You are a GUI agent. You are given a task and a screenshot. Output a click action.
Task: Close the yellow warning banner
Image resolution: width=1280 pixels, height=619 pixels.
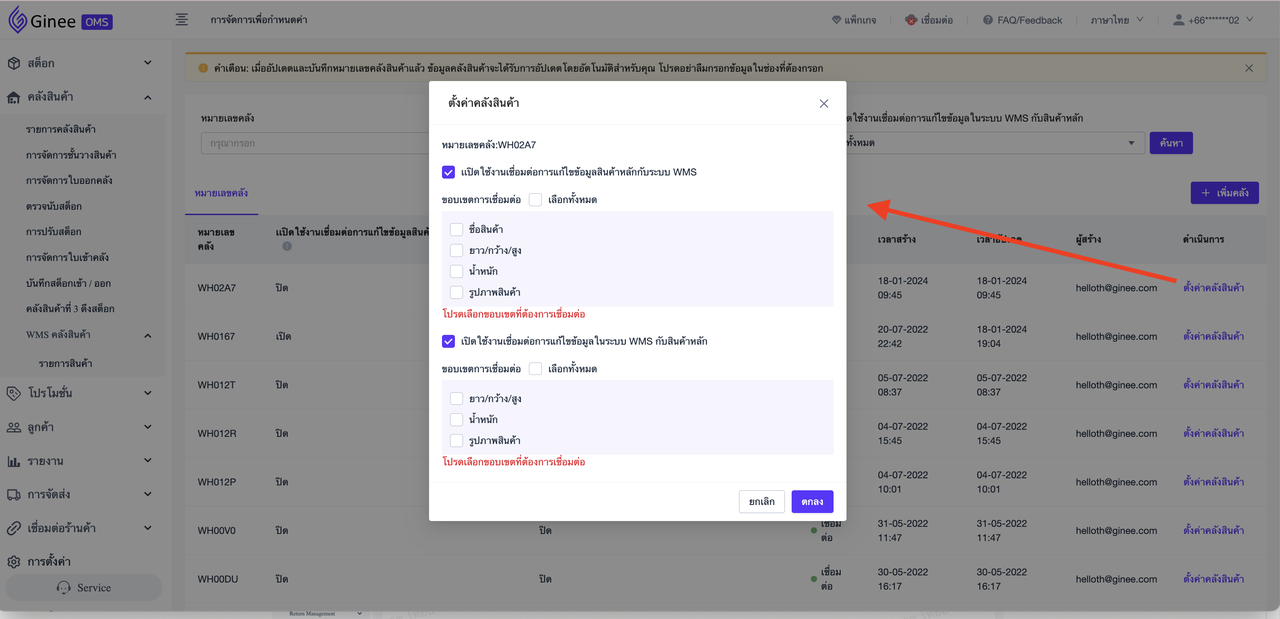1249,68
